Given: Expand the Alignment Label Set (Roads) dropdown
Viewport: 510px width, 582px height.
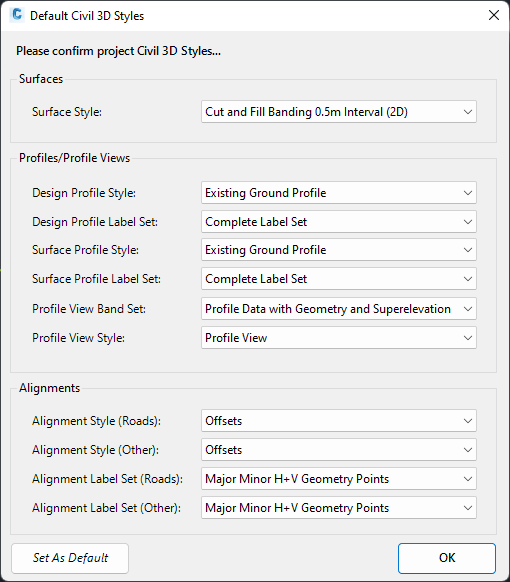Looking at the screenshot, I should point(339,478).
